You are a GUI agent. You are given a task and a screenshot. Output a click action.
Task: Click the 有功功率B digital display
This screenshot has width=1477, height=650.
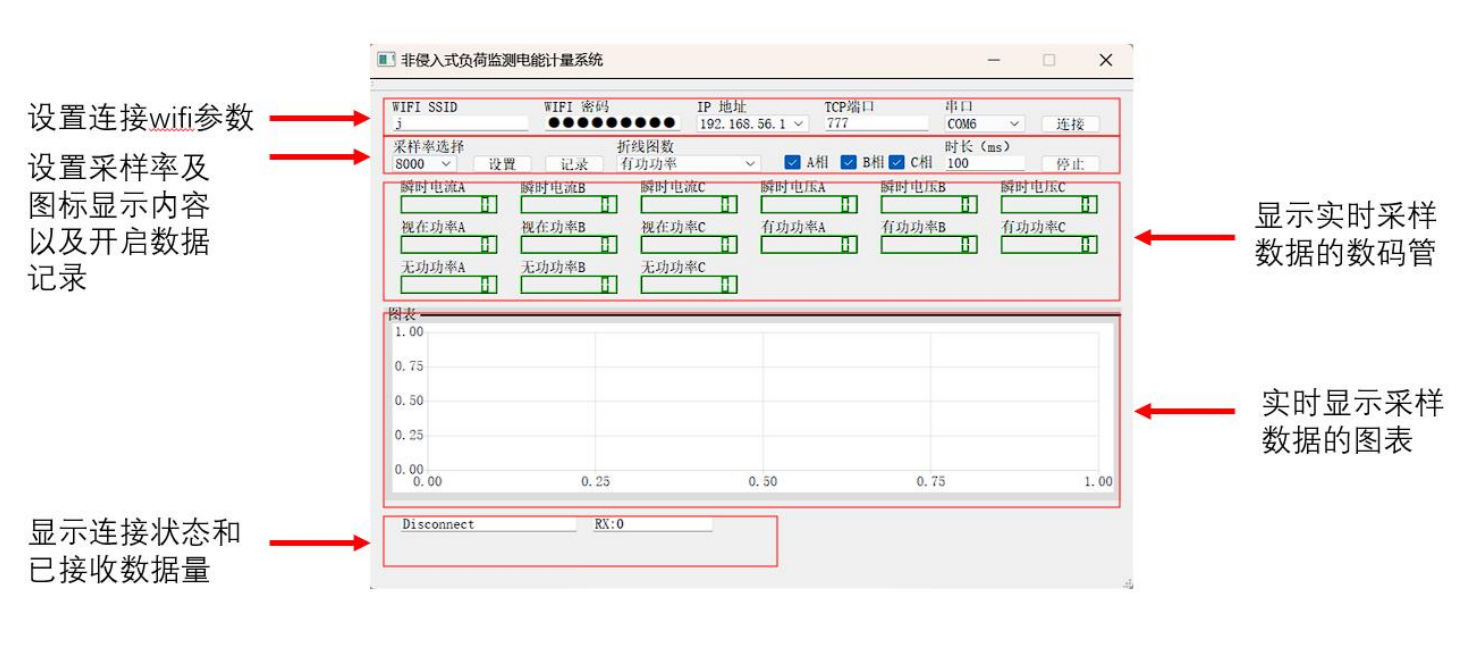(x=929, y=244)
